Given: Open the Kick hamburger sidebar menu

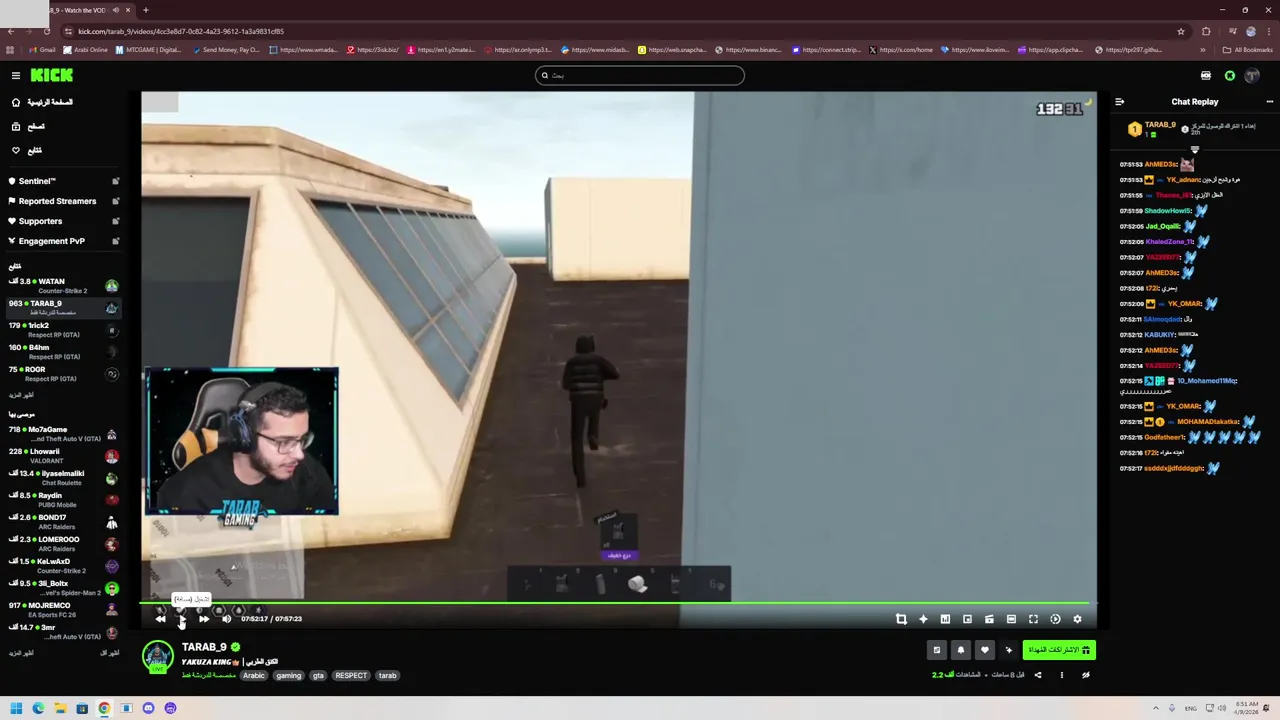Looking at the screenshot, I should [x=16, y=75].
